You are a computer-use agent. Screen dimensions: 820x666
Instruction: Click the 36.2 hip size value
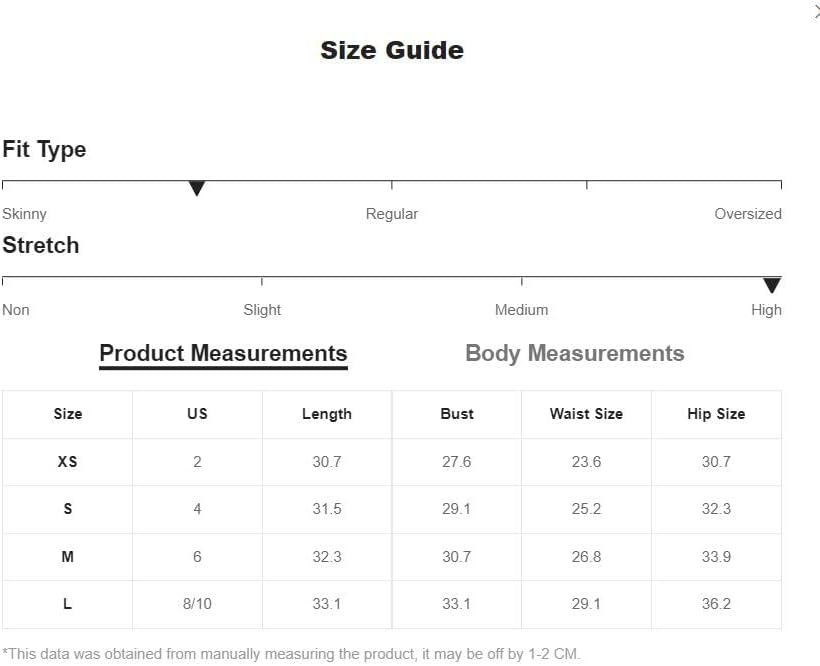point(716,604)
